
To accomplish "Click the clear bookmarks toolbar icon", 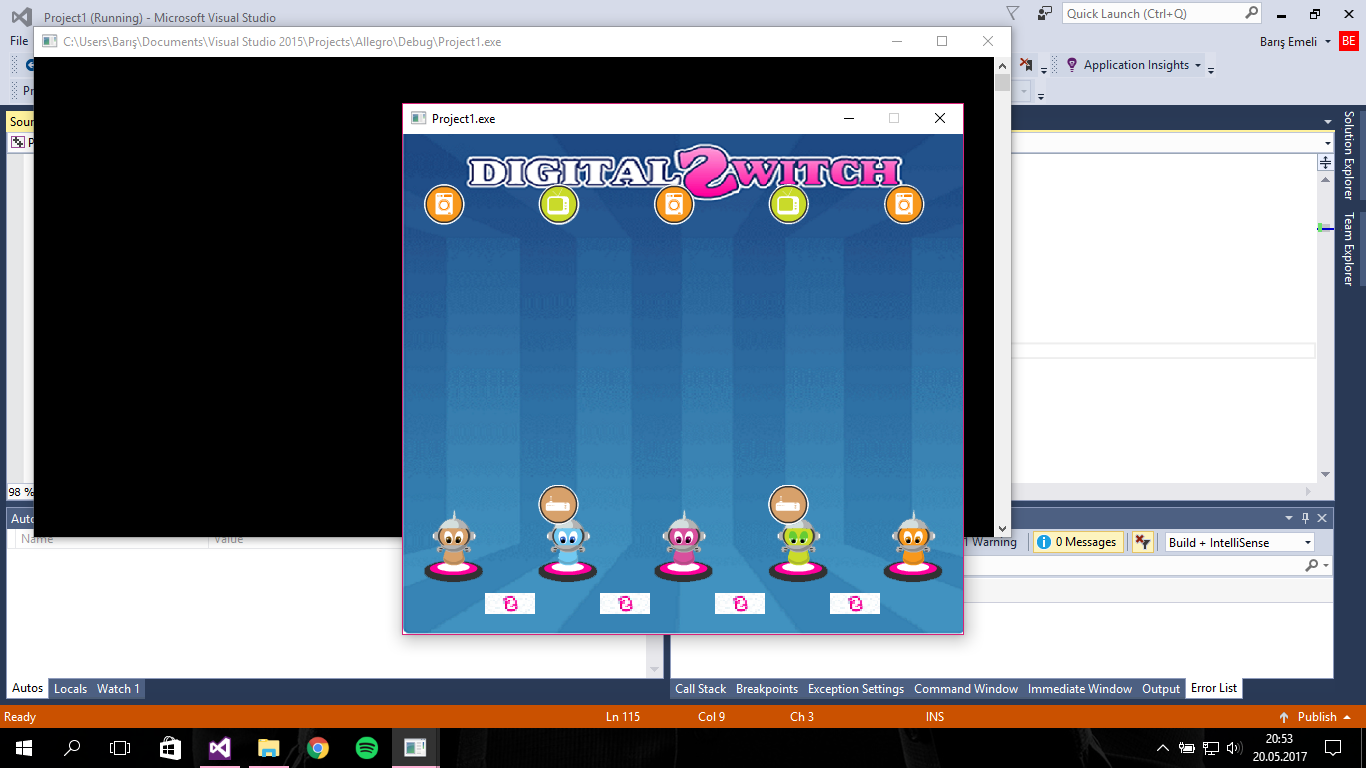I will tap(1025, 65).
